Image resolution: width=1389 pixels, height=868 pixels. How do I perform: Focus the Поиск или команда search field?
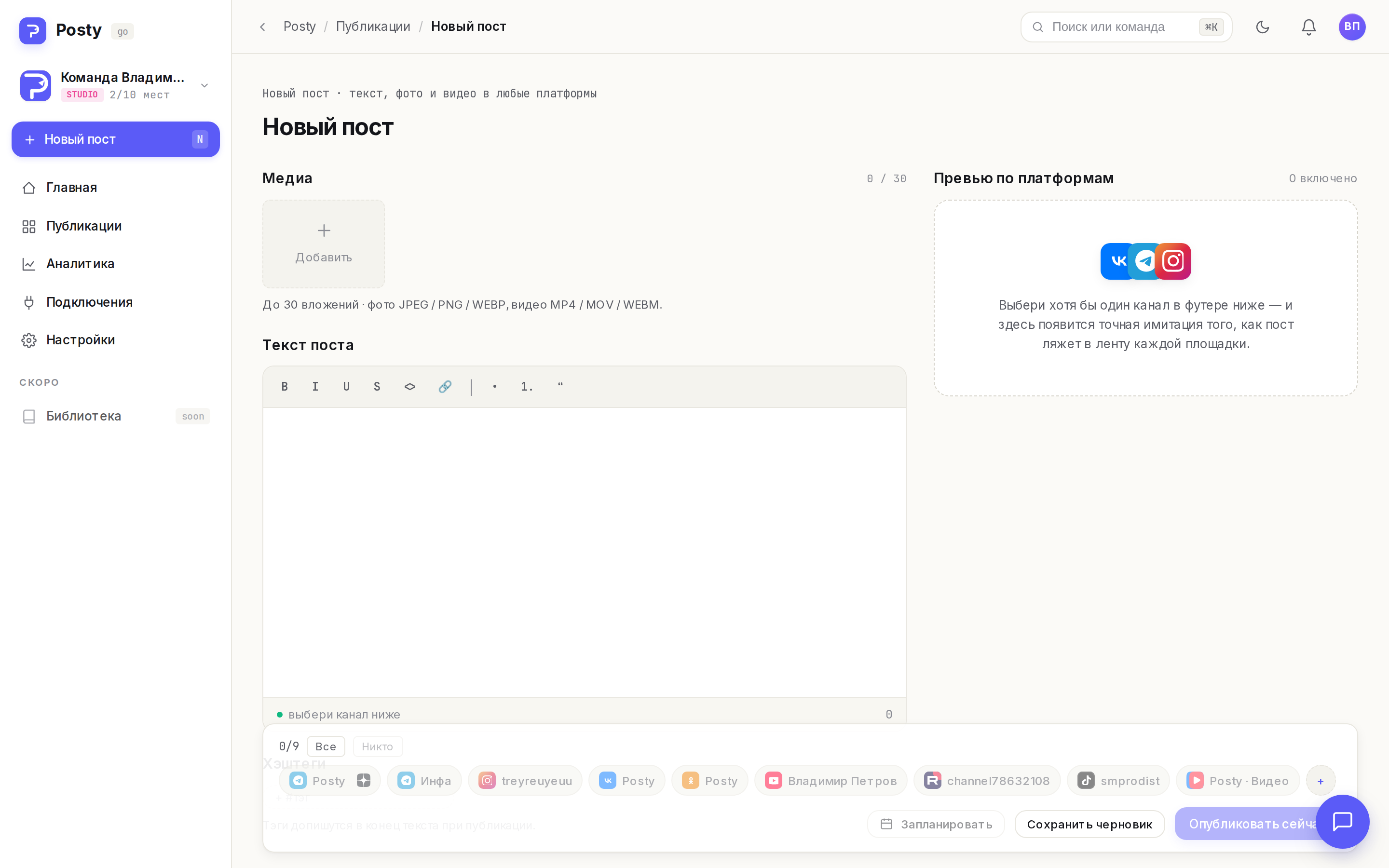[1126, 27]
